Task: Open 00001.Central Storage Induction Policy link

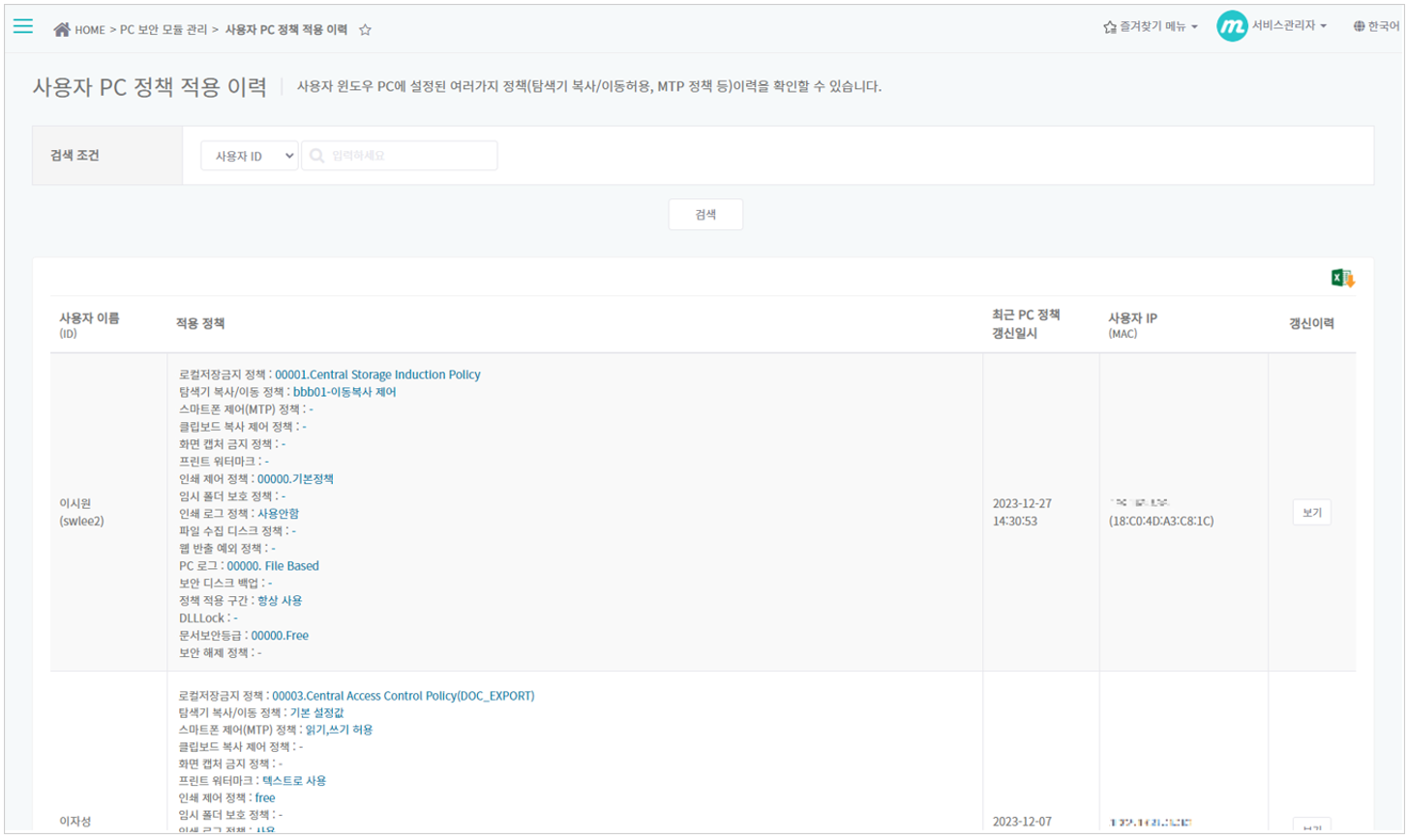Action: [x=377, y=375]
